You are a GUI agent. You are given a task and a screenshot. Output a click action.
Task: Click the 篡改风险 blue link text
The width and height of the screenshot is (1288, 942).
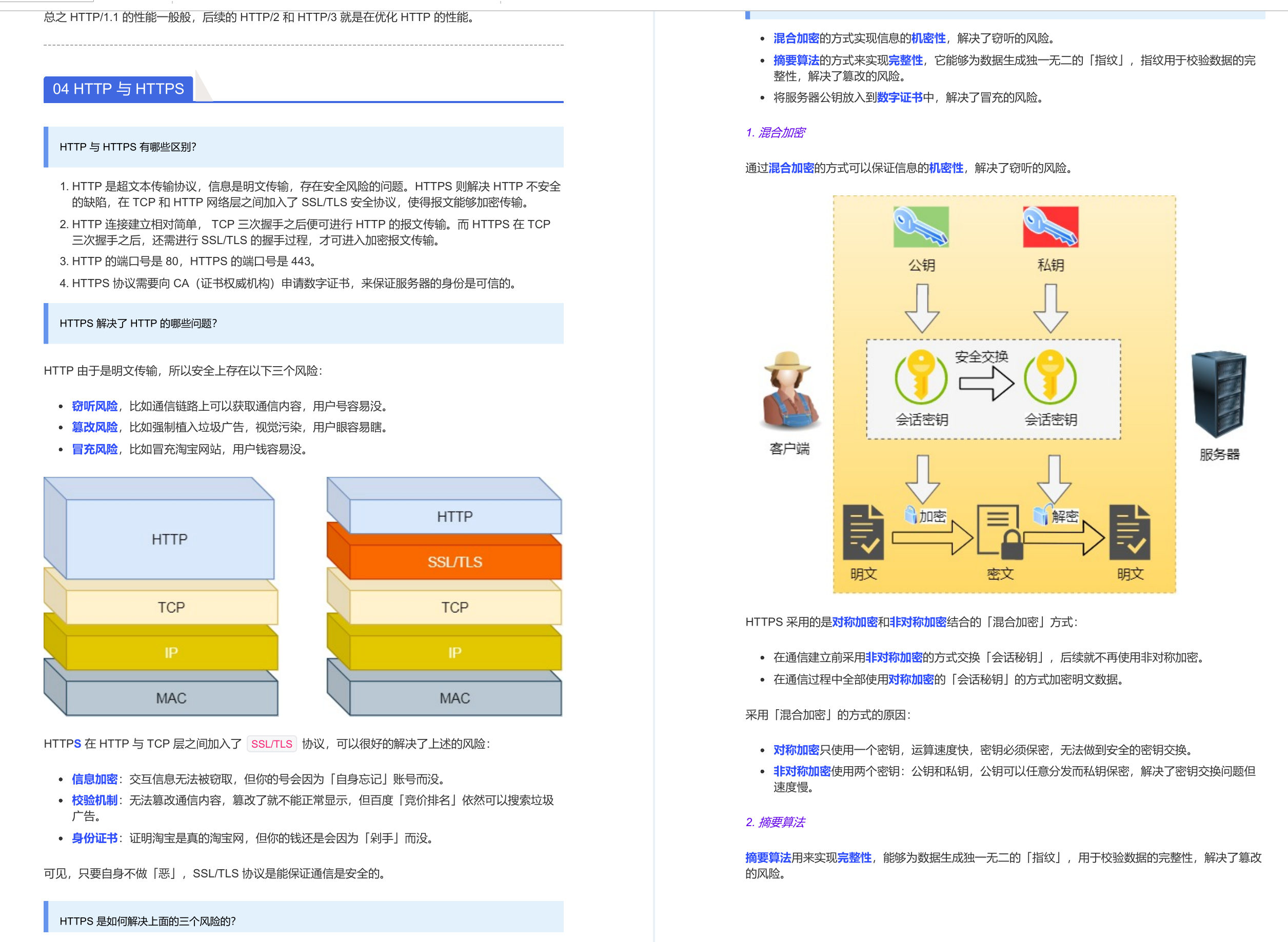click(x=95, y=427)
